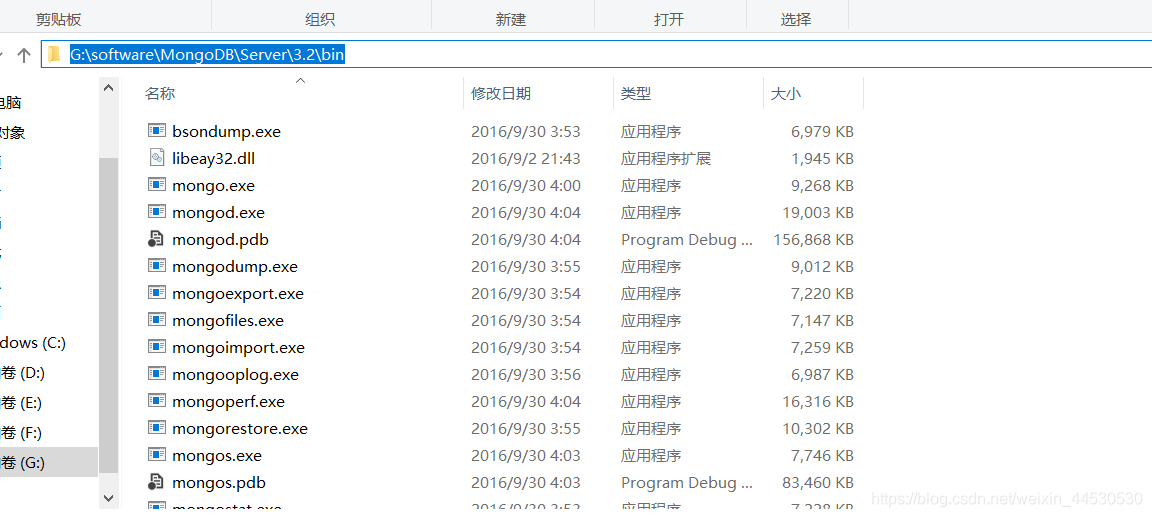Select the libeay32.dll file name

click(214, 159)
